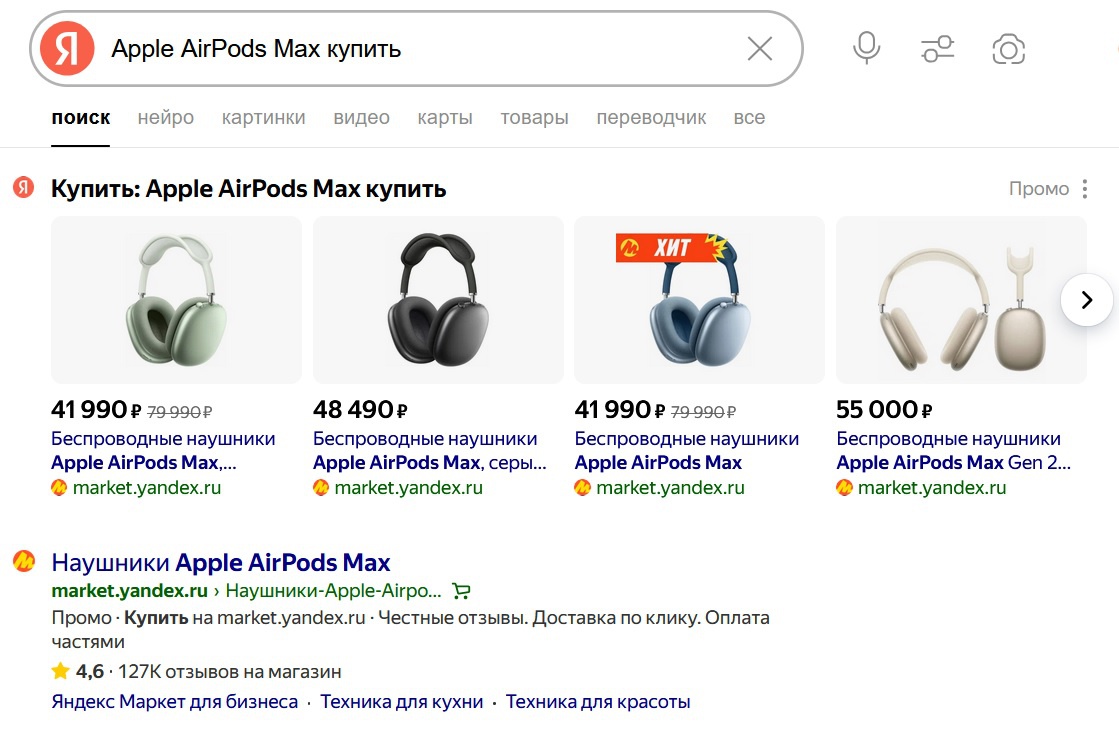Open «Наушники Apple AirPods Max» result link
1119x735 pixels.
(220, 562)
